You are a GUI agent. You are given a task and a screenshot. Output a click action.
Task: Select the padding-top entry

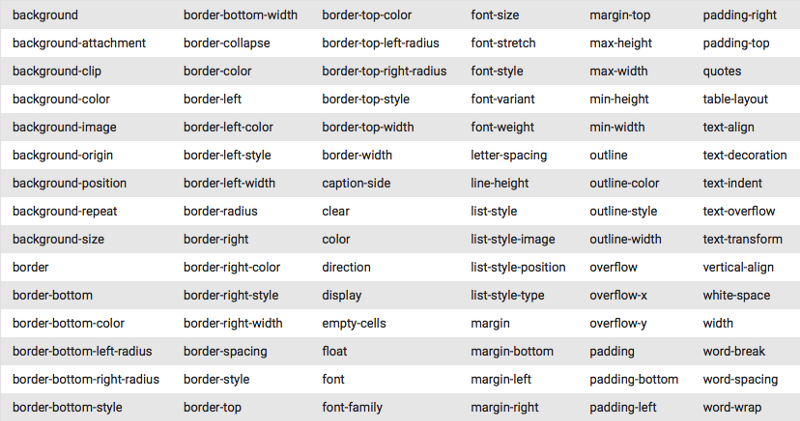736,43
